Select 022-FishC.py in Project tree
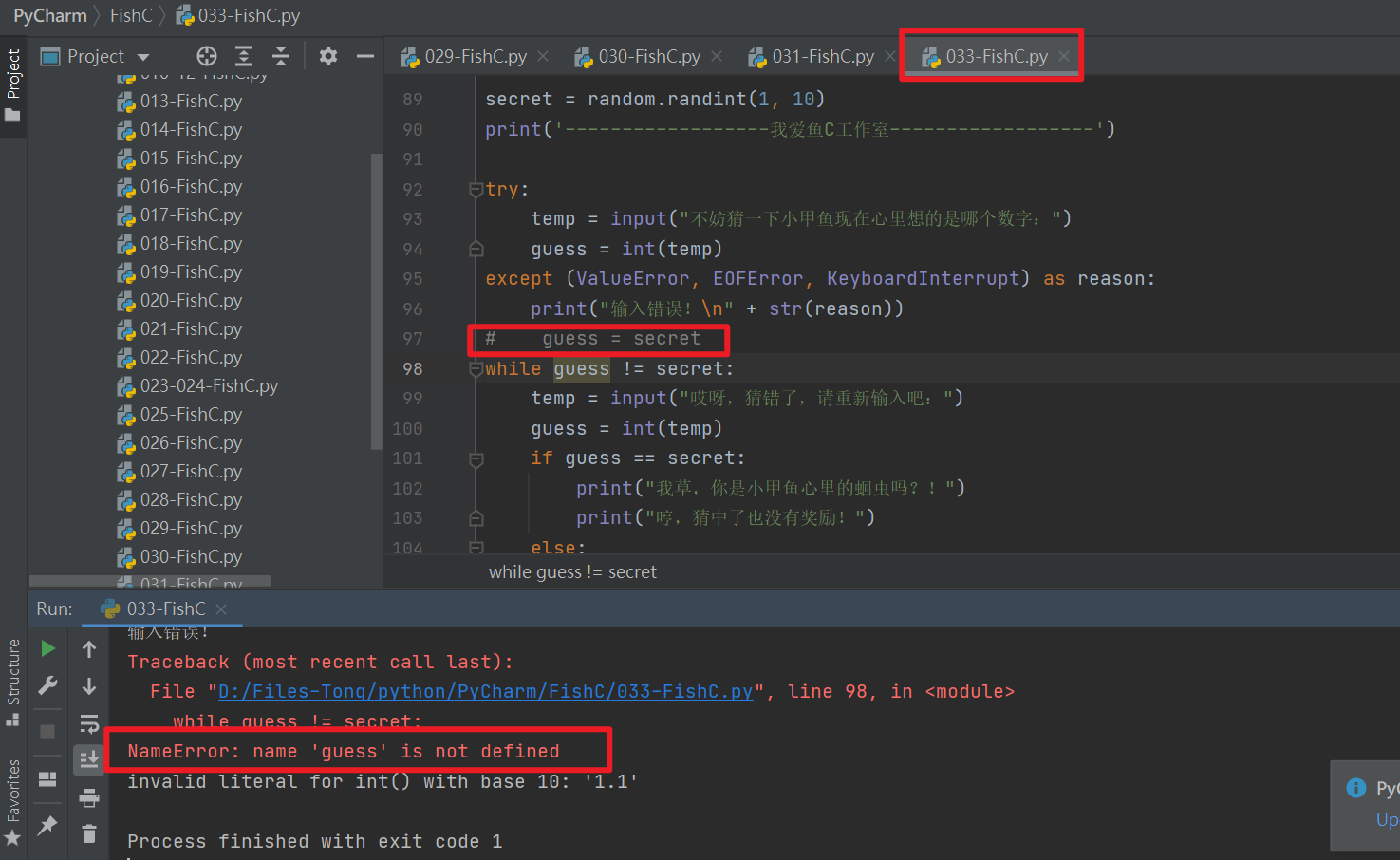 179,358
